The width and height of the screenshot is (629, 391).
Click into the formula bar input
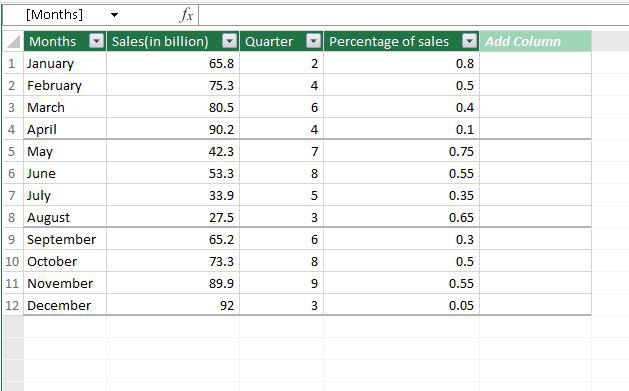point(413,15)
